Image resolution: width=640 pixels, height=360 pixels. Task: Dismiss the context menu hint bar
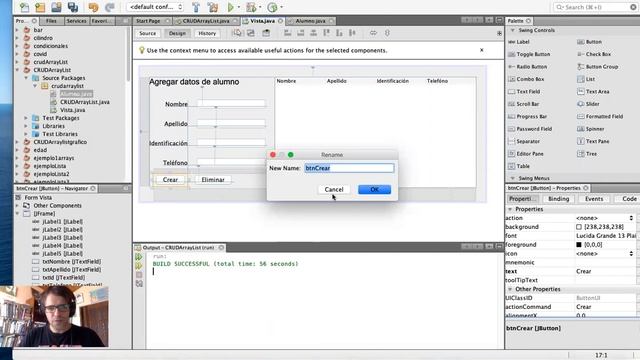[x=482, y=50]
